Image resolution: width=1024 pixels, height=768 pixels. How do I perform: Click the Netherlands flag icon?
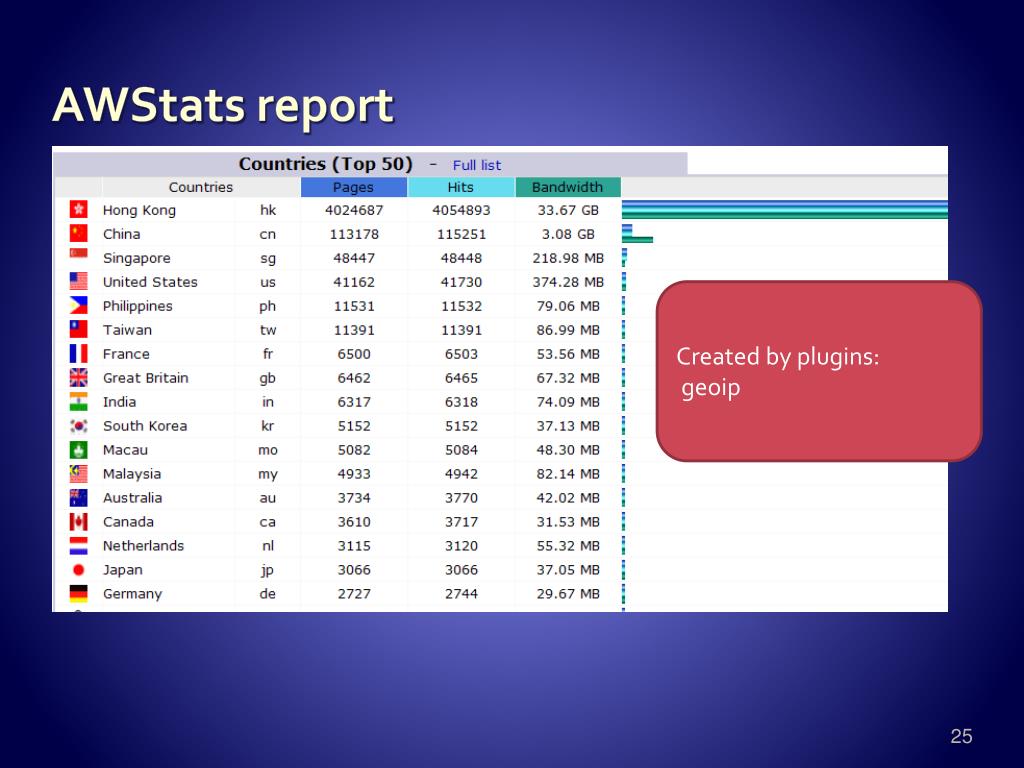[78, 545]
